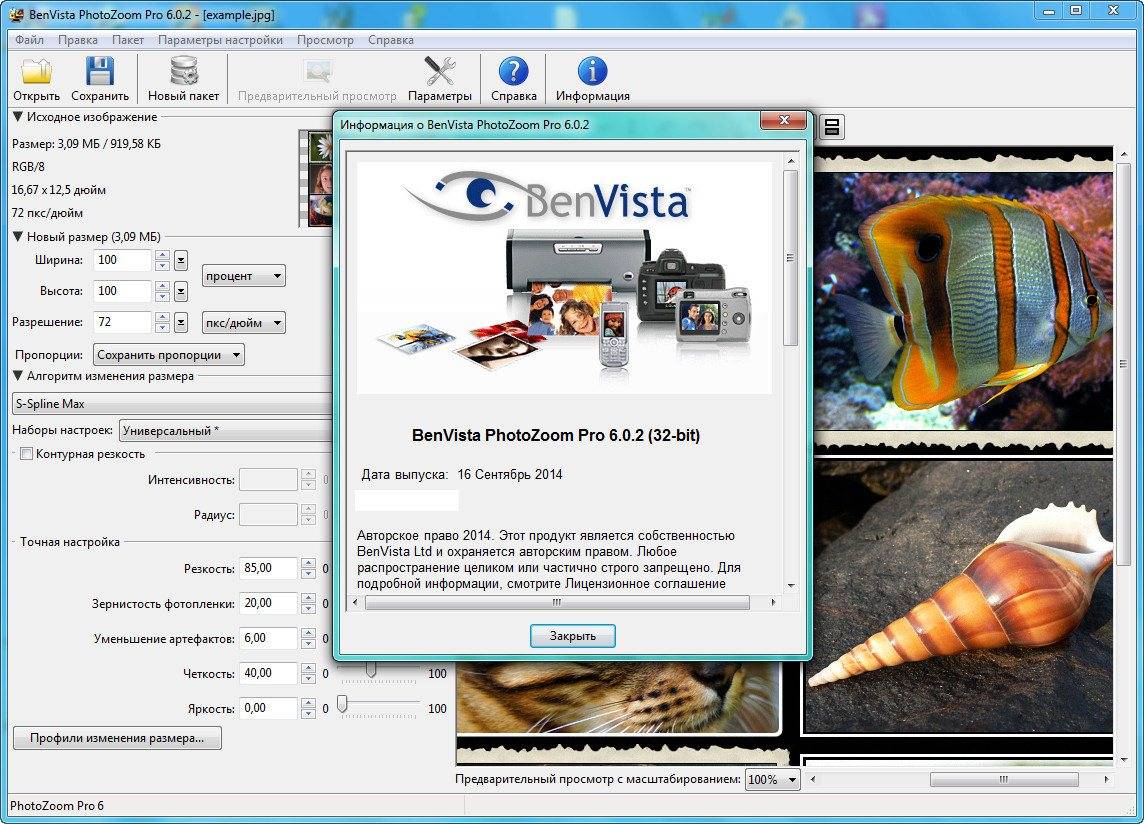1144x824 pixels.
Task: Decrease Высота with the down spinner
Action: tap(162, 296)
